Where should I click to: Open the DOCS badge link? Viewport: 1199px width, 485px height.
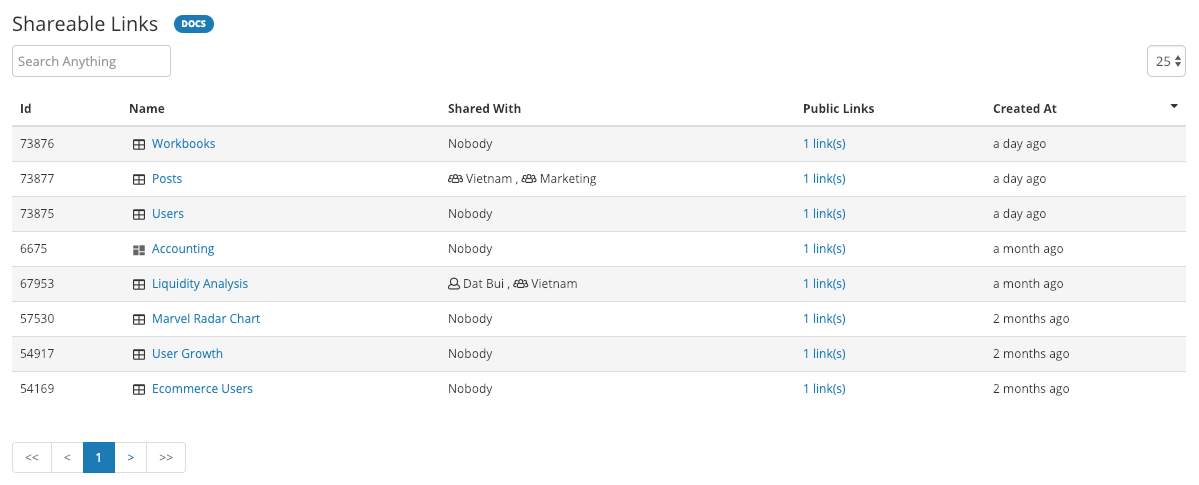(193, 24)
